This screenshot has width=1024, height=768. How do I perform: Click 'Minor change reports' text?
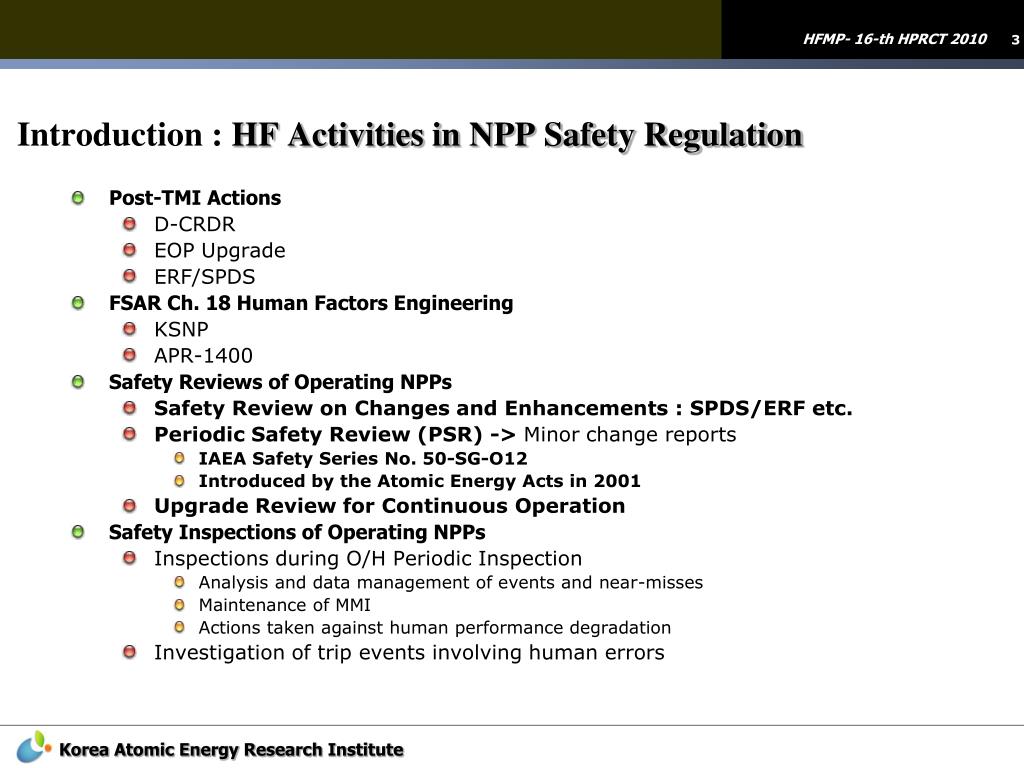tap(630, 434)
